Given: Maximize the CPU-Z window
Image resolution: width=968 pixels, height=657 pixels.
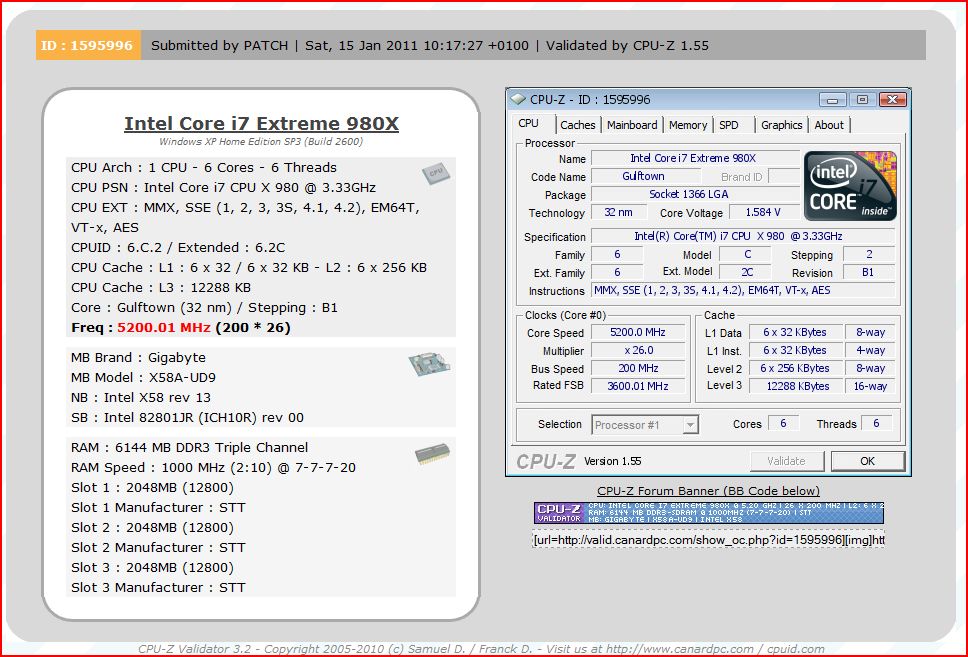Looking at the screenshot, I should click(862, 99).
